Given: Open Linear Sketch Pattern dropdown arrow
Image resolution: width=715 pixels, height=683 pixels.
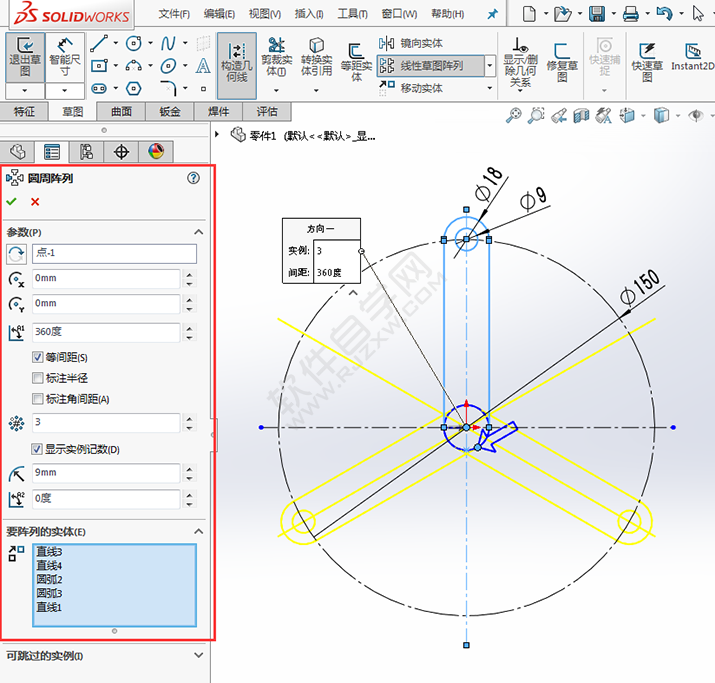Looking at the screenshot, I should (x=490, y=66).
